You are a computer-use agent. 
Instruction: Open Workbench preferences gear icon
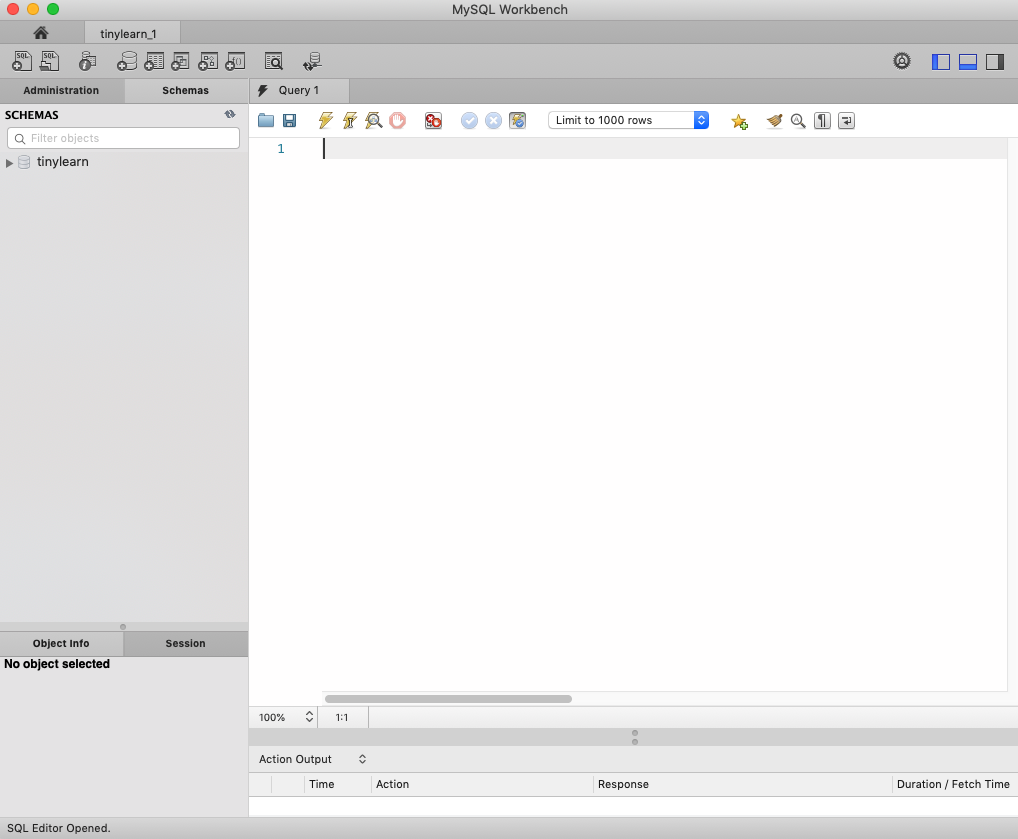tap(901, 61)
